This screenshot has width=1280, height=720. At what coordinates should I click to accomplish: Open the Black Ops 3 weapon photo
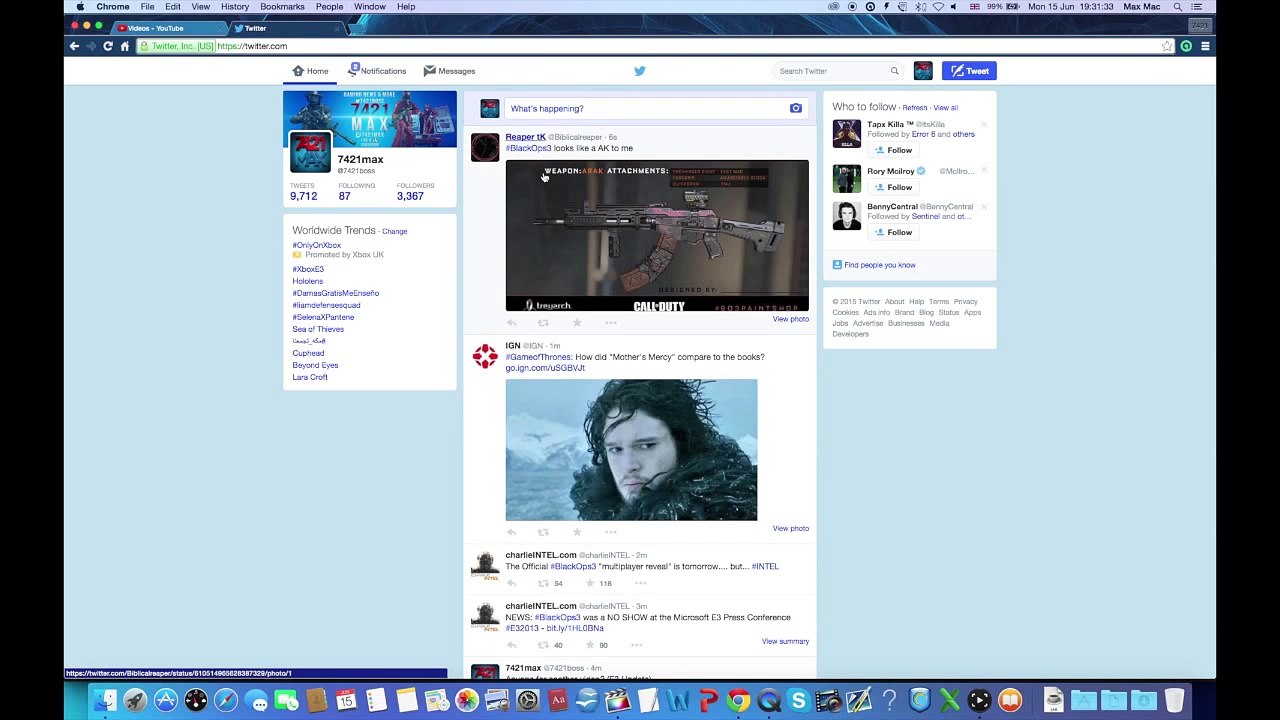(x=657, y=236)
